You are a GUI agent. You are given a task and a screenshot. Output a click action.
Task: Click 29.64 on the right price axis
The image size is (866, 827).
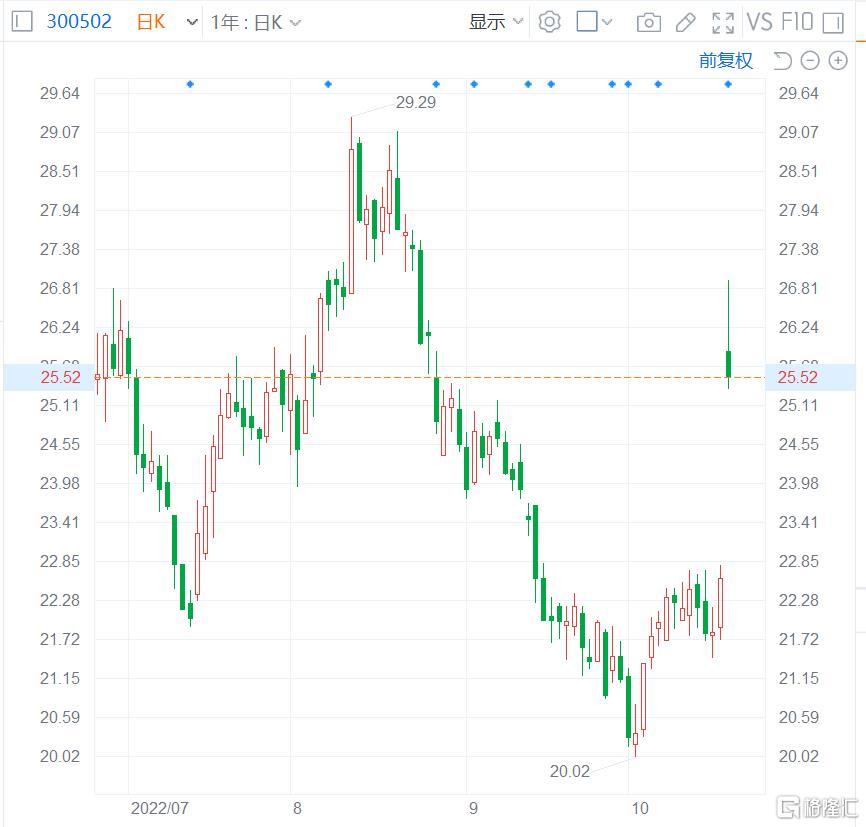click(x=799, y=93)
